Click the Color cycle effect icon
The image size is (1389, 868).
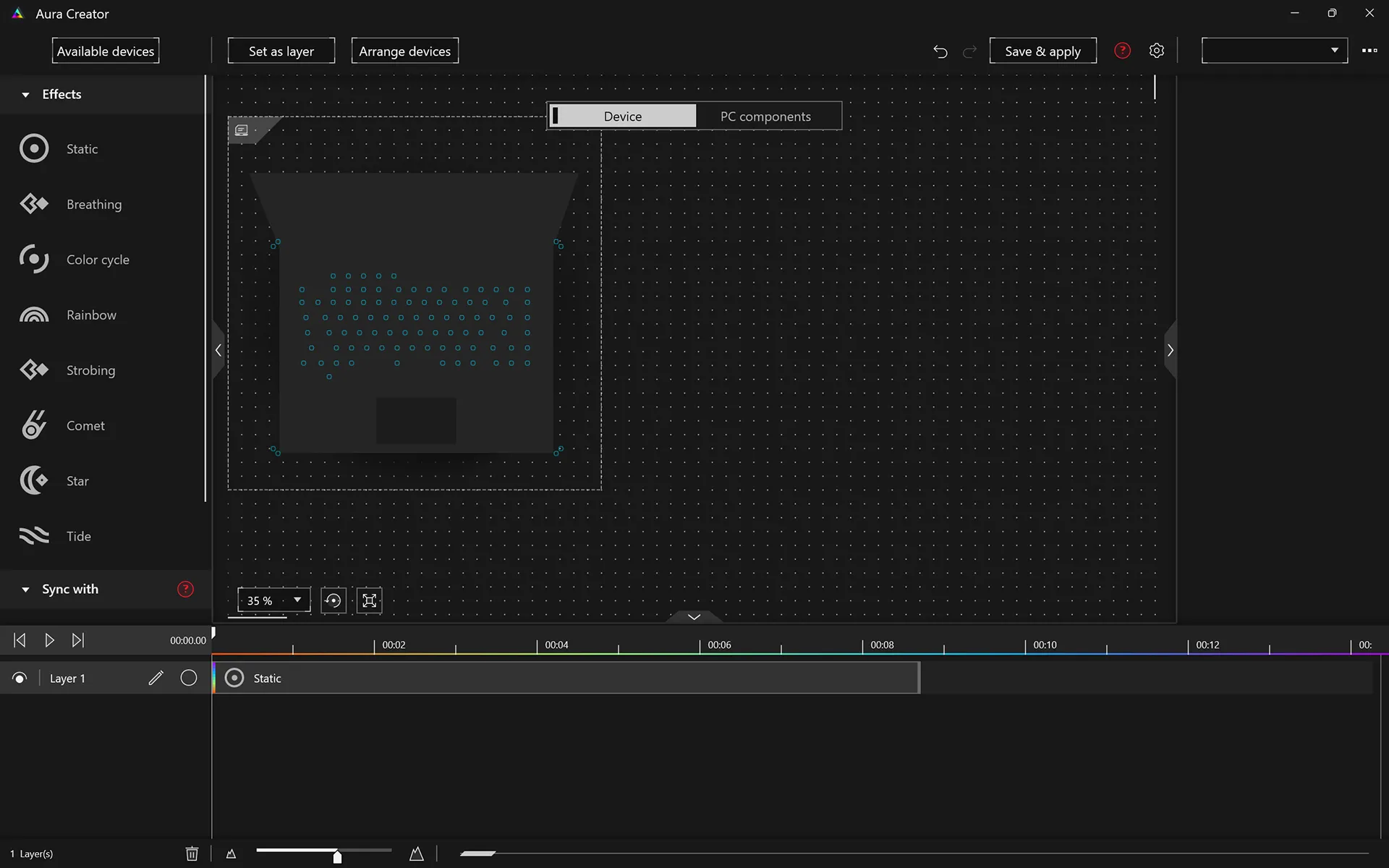[33, 259]
